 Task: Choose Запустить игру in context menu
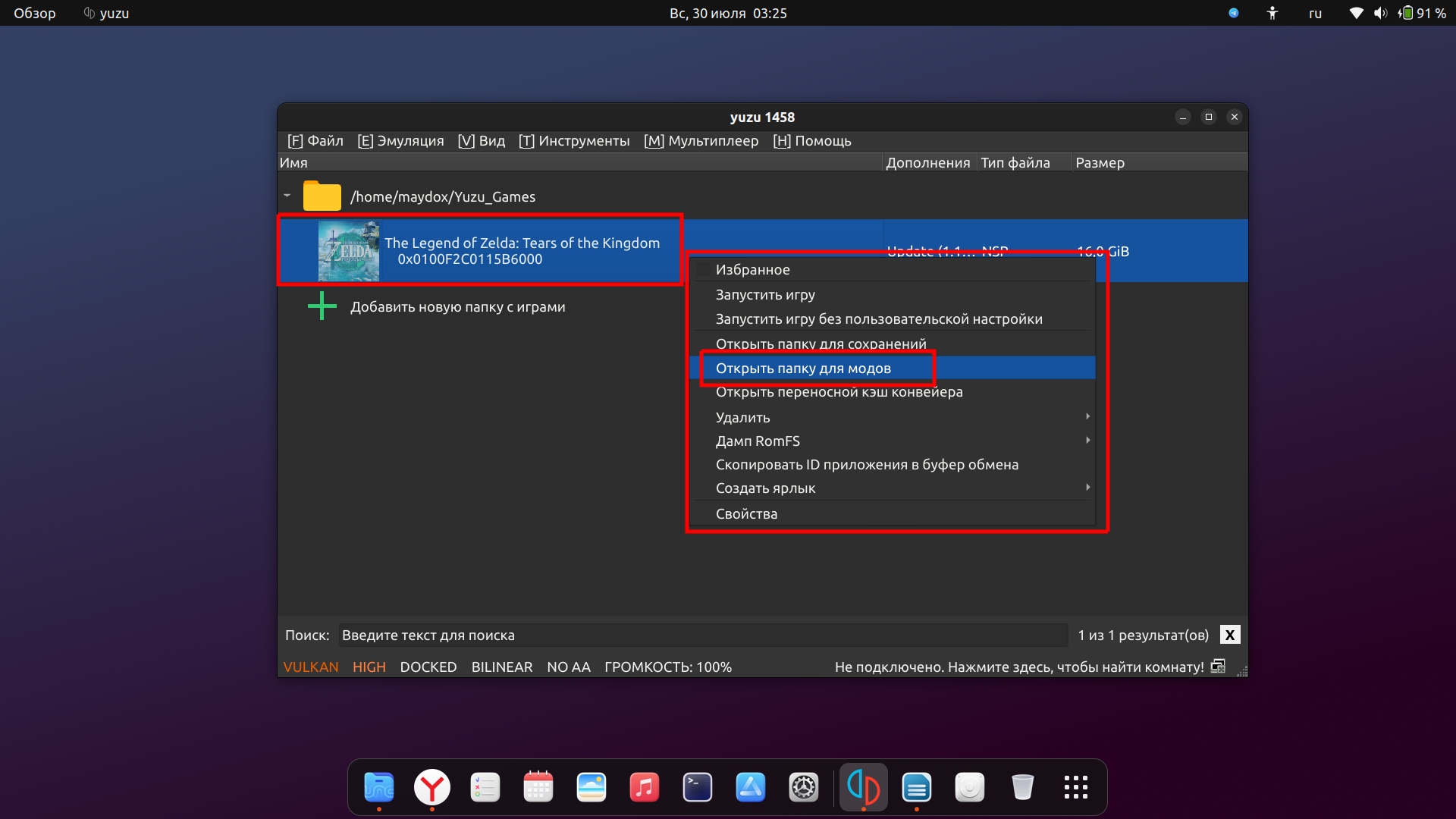(x=893, y=294)
